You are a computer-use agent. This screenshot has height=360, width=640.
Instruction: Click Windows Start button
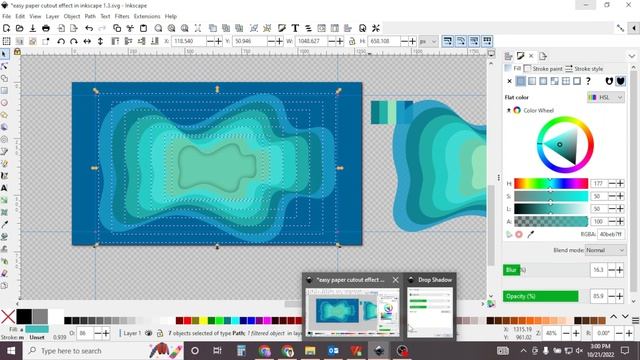11,351
